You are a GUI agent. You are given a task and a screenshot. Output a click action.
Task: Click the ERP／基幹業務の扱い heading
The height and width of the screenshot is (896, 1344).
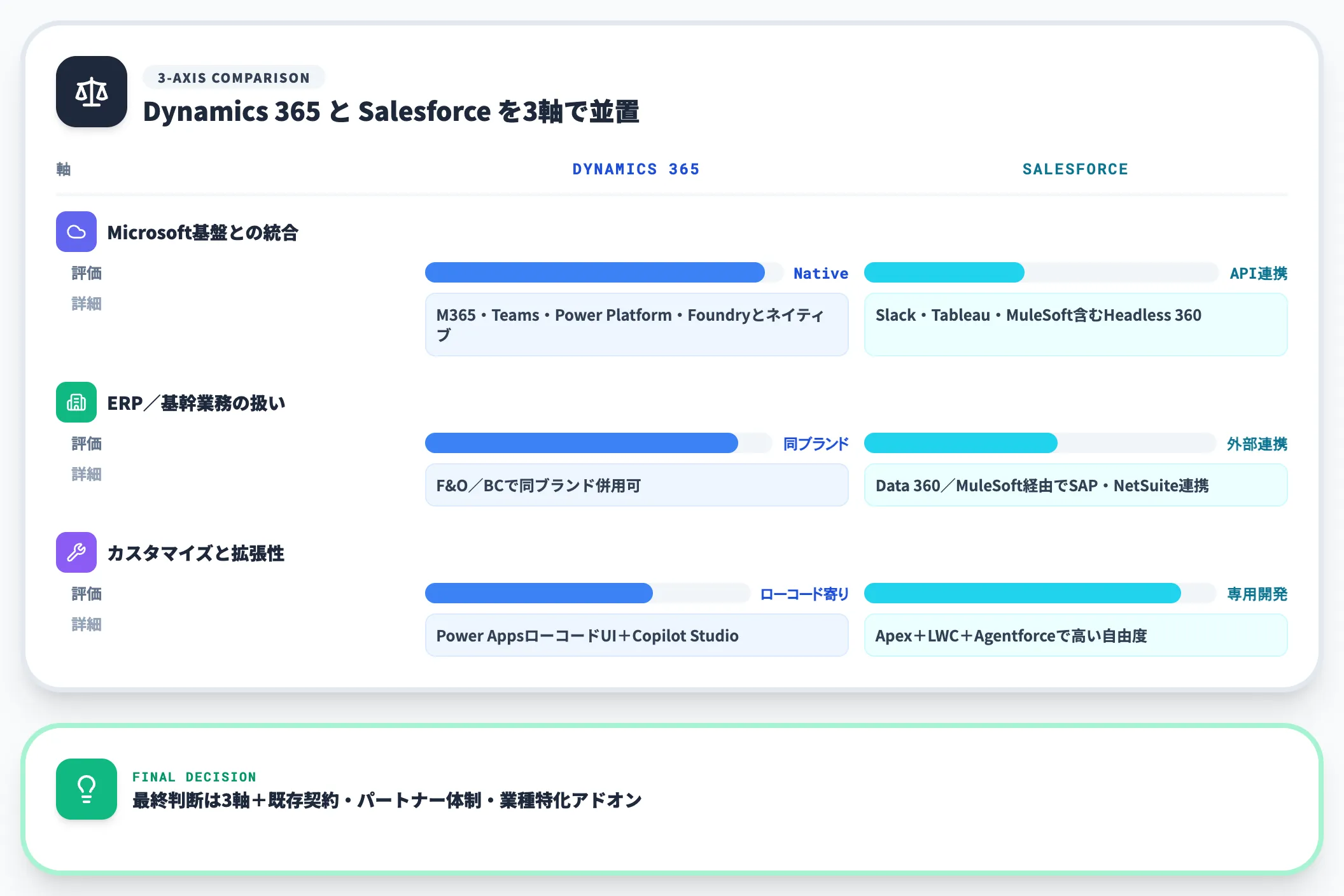(x=196, y=403)
